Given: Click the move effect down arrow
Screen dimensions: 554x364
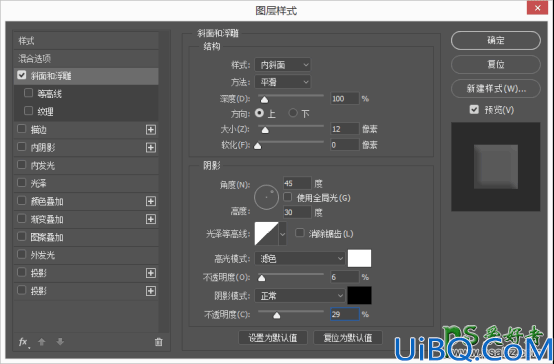Looking at the screenshot, I should pos(60,342).
